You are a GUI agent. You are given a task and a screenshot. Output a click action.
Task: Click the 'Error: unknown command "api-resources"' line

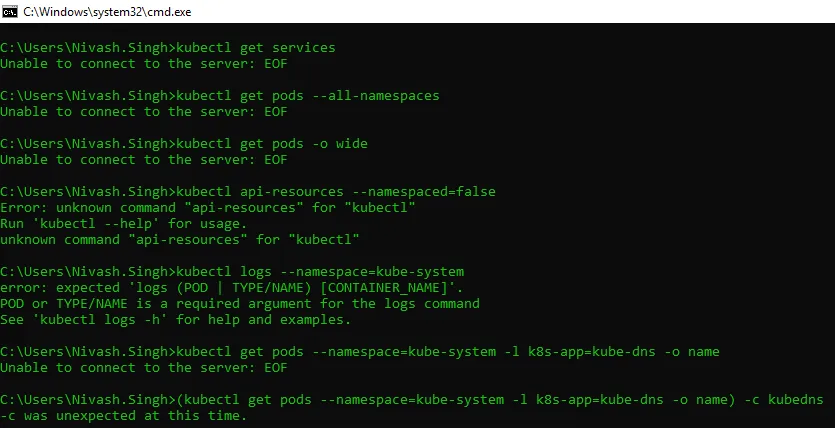click(208, 208)
